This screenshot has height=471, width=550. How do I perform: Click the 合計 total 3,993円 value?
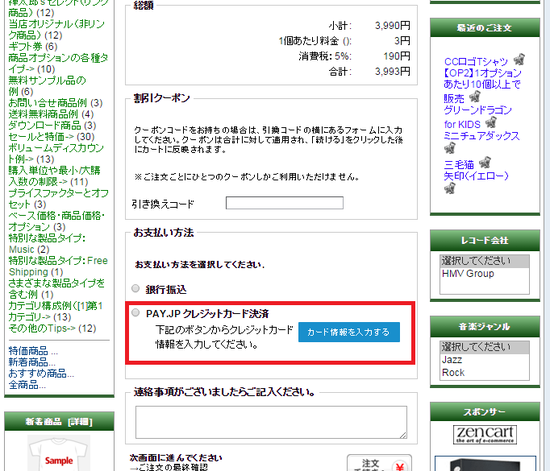click(393, 72)
